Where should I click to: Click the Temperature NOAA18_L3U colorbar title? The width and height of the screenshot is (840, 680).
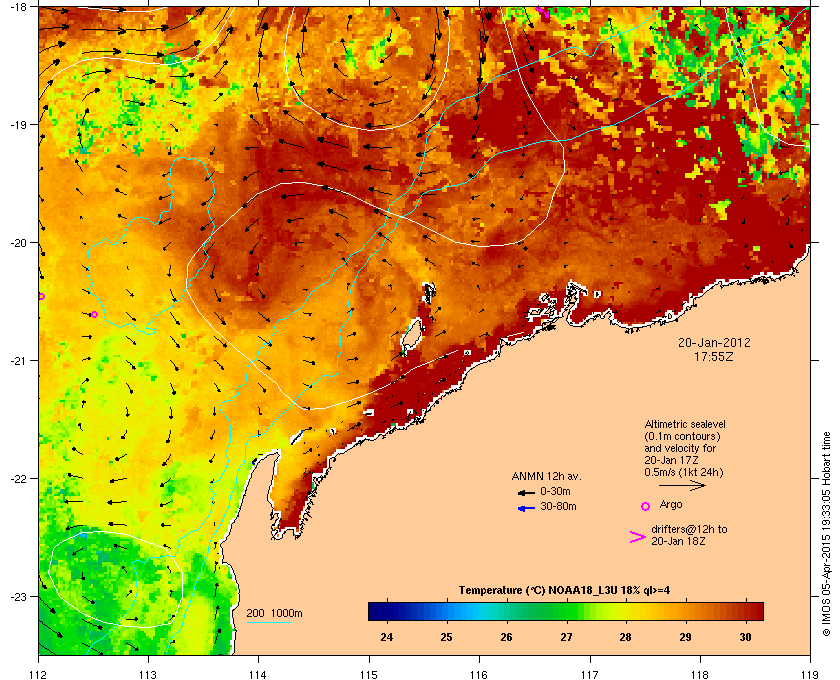(x=564, y=591)
